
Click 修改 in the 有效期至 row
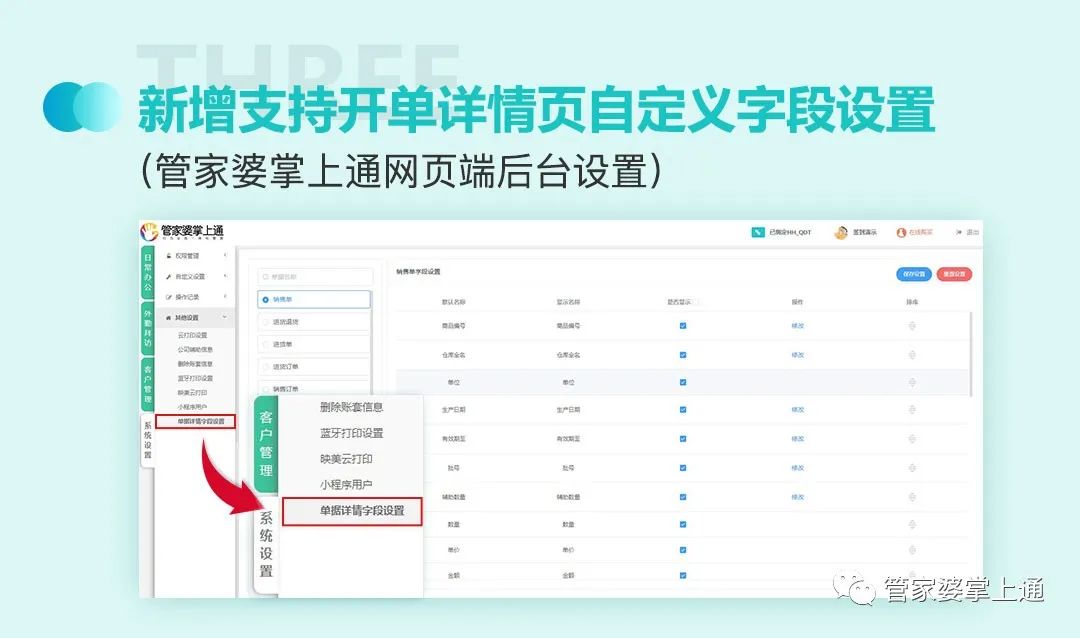[x=798, y=439]
